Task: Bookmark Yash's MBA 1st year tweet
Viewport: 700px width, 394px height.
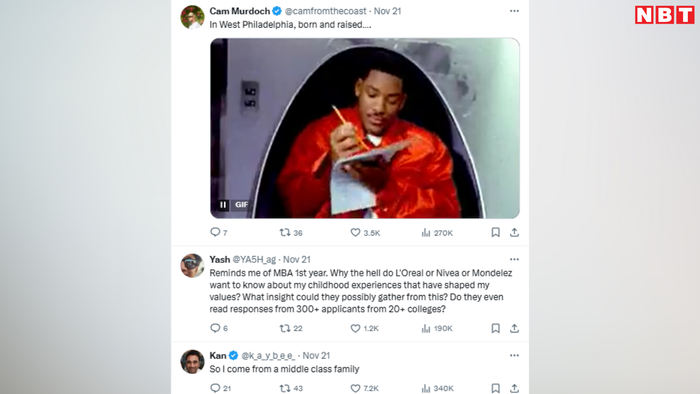Action: tap(496, 328)
